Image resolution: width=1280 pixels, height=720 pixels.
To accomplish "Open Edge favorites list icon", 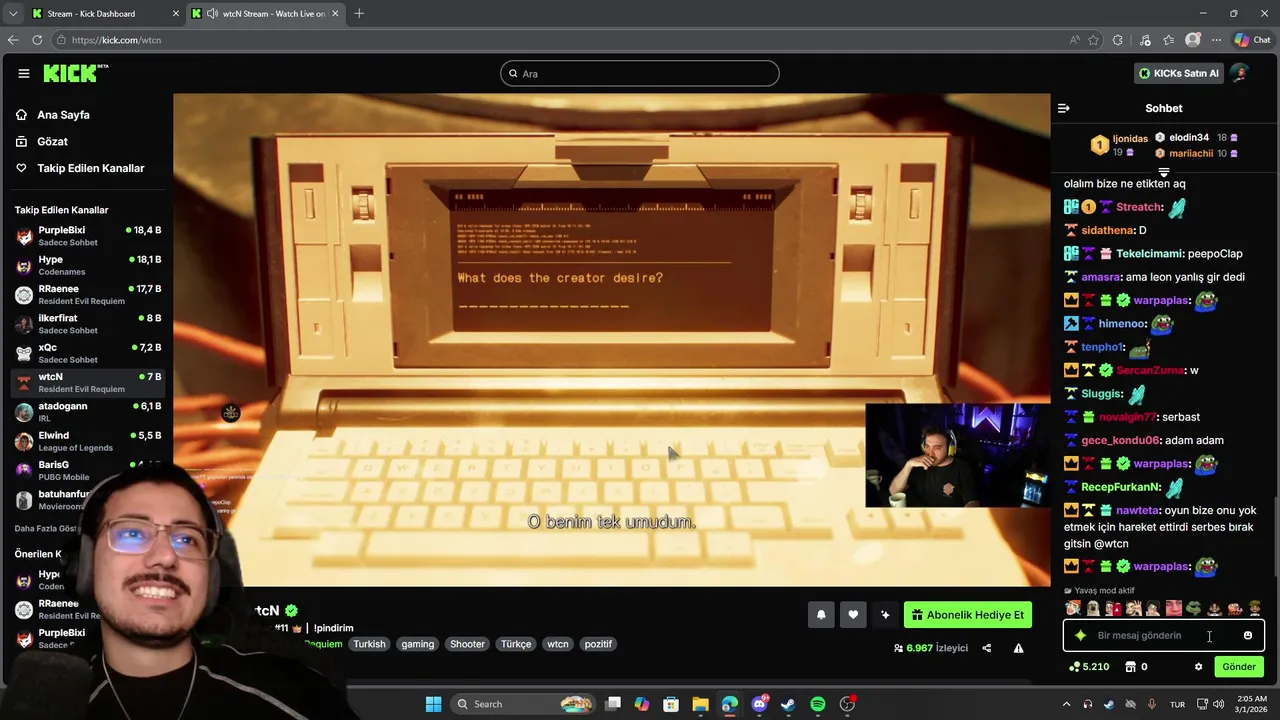I will click(1168, 40).
